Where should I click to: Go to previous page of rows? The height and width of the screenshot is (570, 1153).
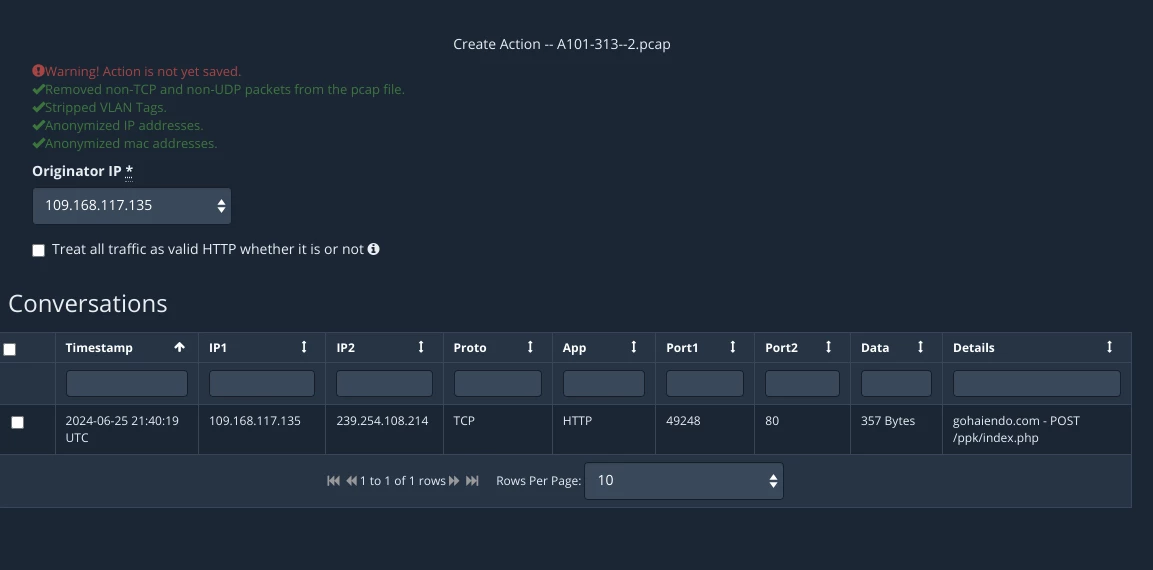click(351, 480)
